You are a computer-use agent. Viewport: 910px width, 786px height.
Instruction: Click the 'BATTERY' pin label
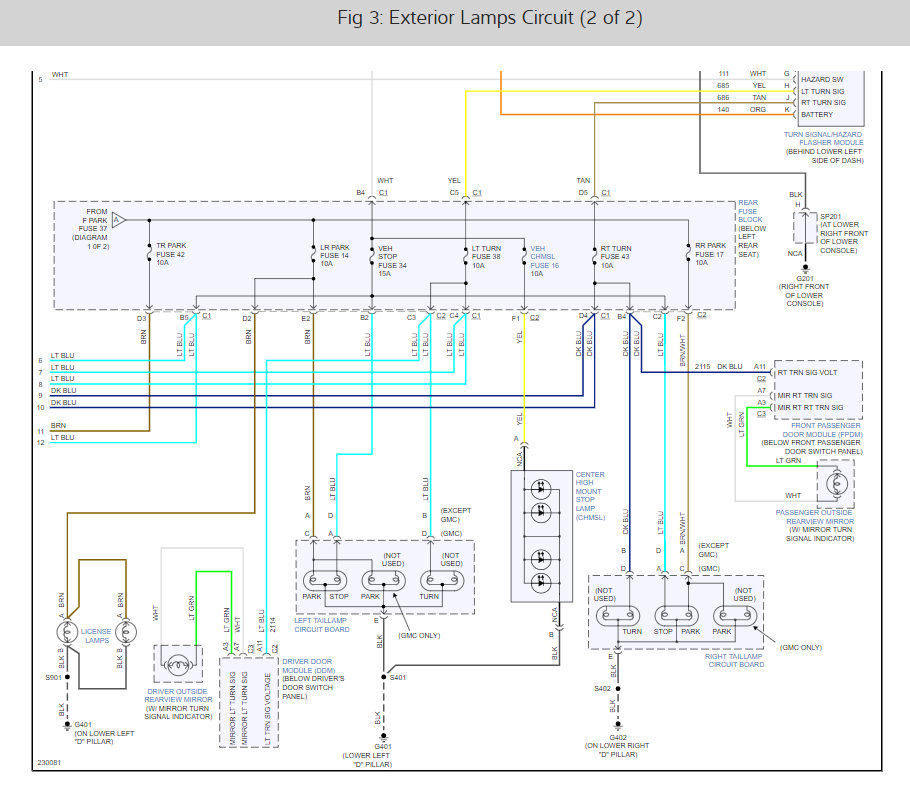click(x=817, y=115)
